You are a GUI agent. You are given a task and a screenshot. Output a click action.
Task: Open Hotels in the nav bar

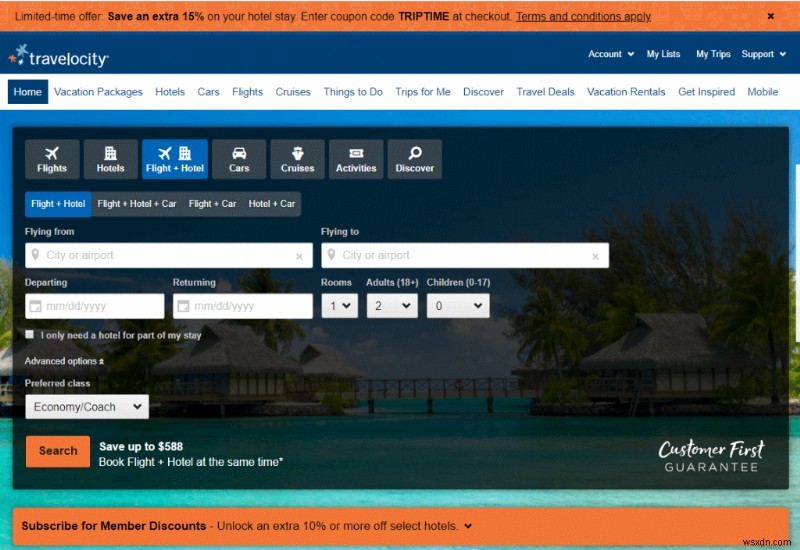click(170, 92)
